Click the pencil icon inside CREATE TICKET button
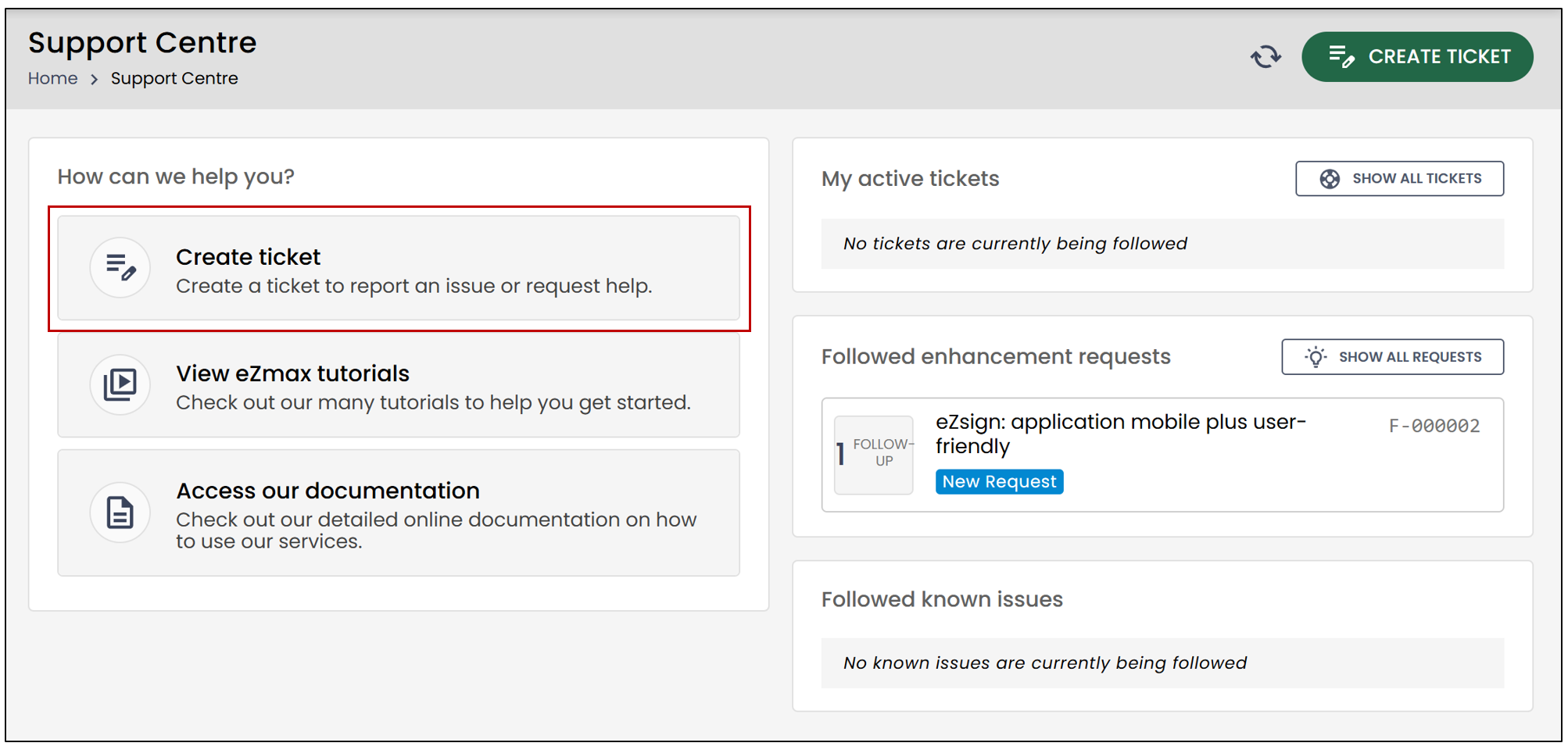The width and height of the screenshot is (1568, 750). point(1341,56)
